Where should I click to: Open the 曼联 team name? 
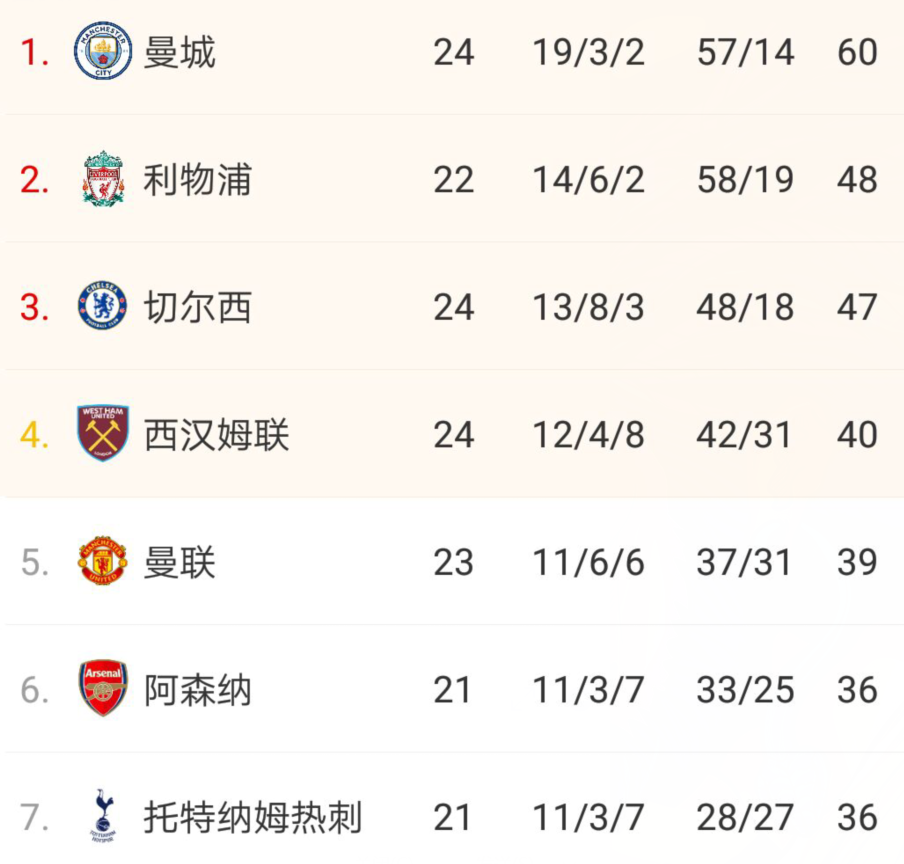pyautogui.click(x=179, y=562)
